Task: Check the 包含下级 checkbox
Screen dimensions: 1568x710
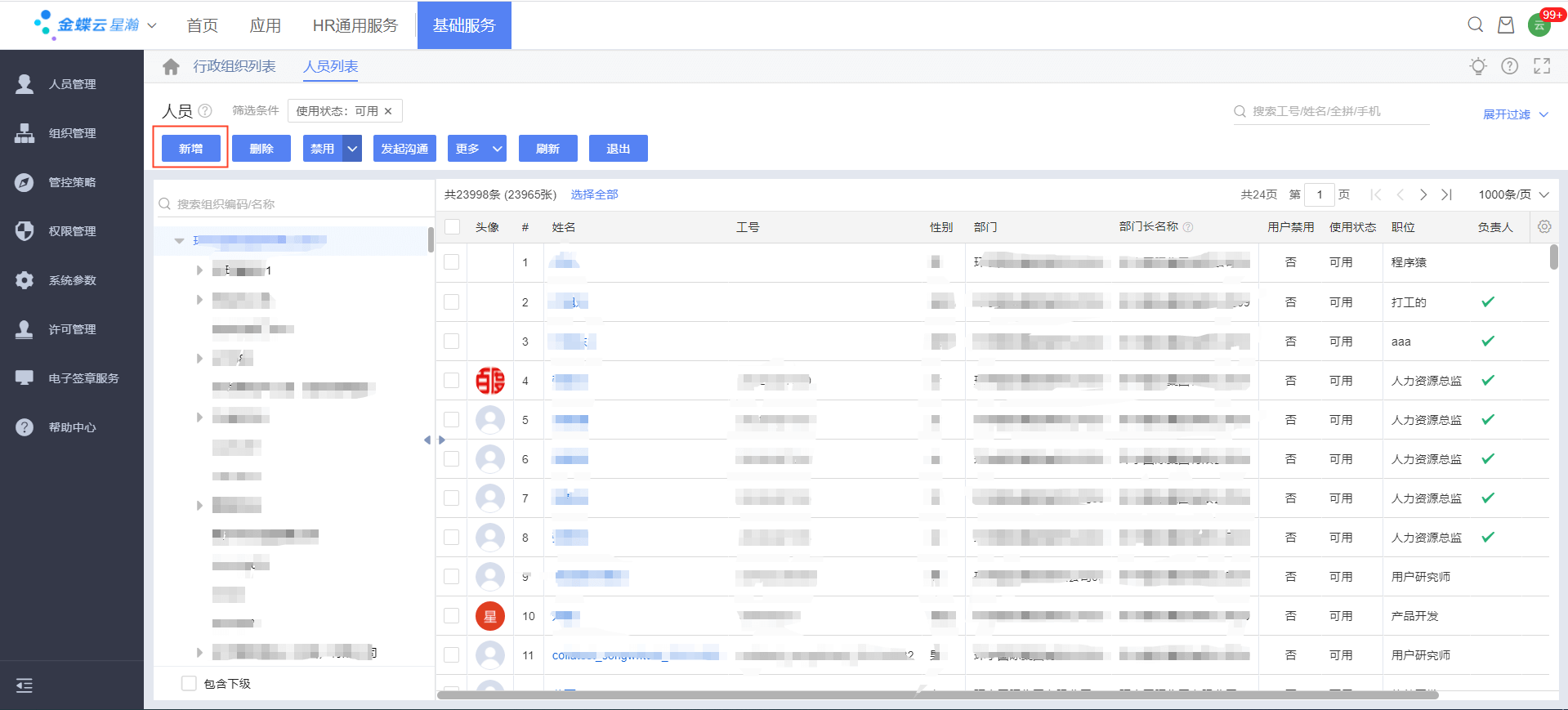Action: pos(189,683)
